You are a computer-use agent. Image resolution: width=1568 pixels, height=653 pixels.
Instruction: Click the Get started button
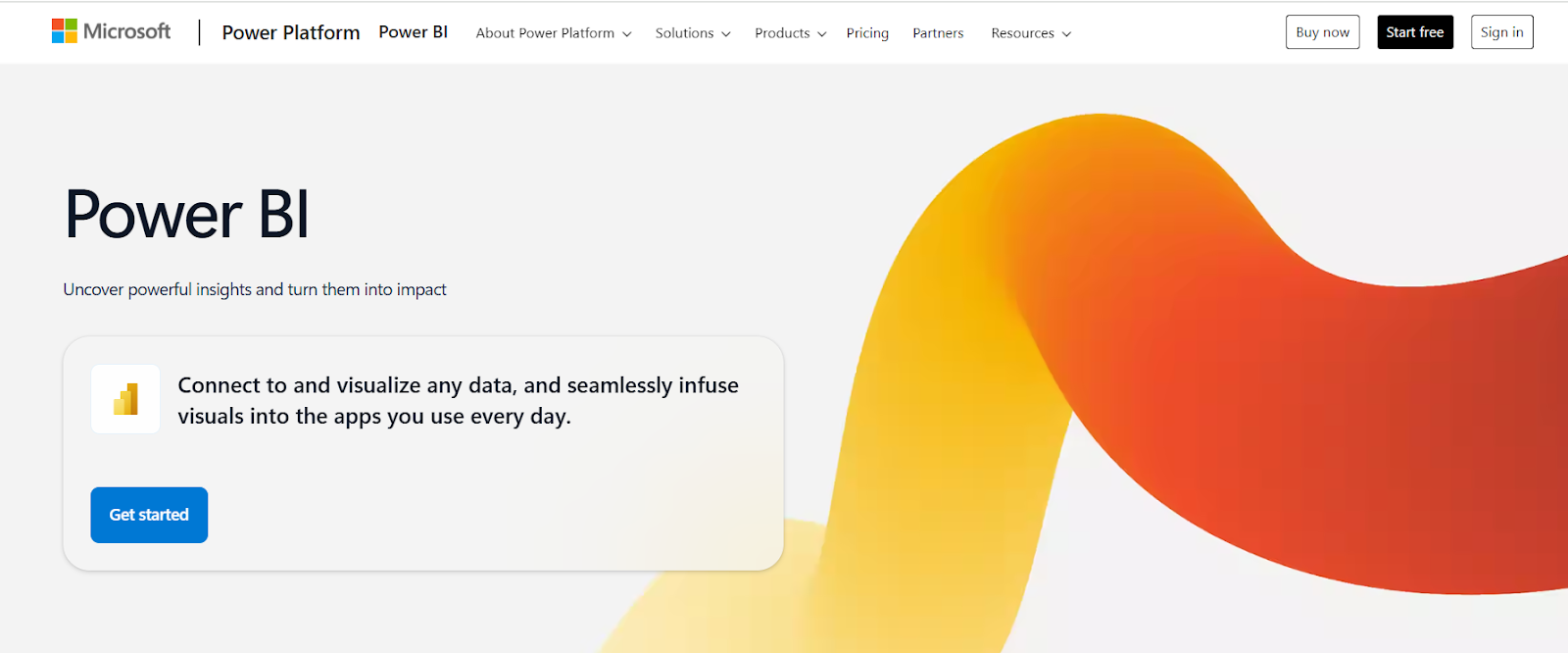click(x=149, y=515)
